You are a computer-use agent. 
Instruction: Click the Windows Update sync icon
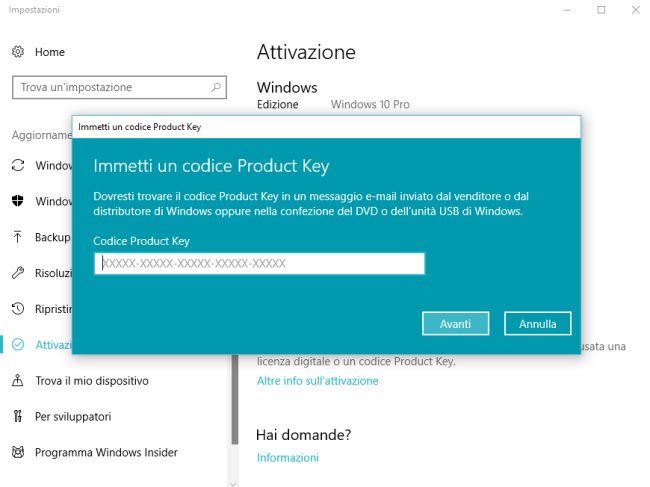tap(17, 165)
